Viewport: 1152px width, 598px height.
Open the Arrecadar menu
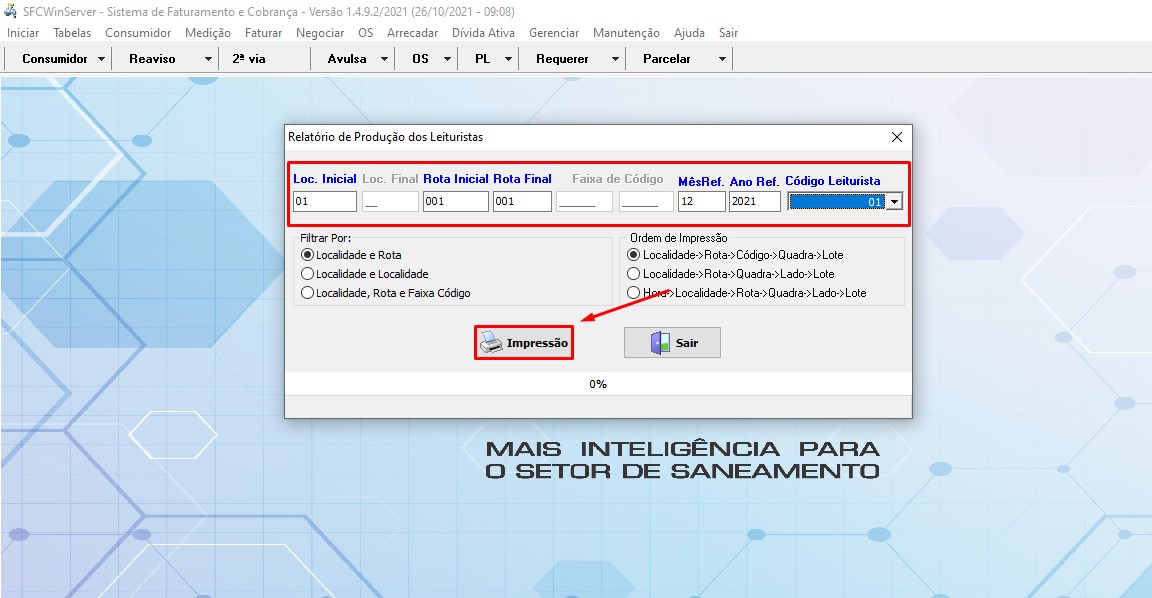click(x=412, y=33)
